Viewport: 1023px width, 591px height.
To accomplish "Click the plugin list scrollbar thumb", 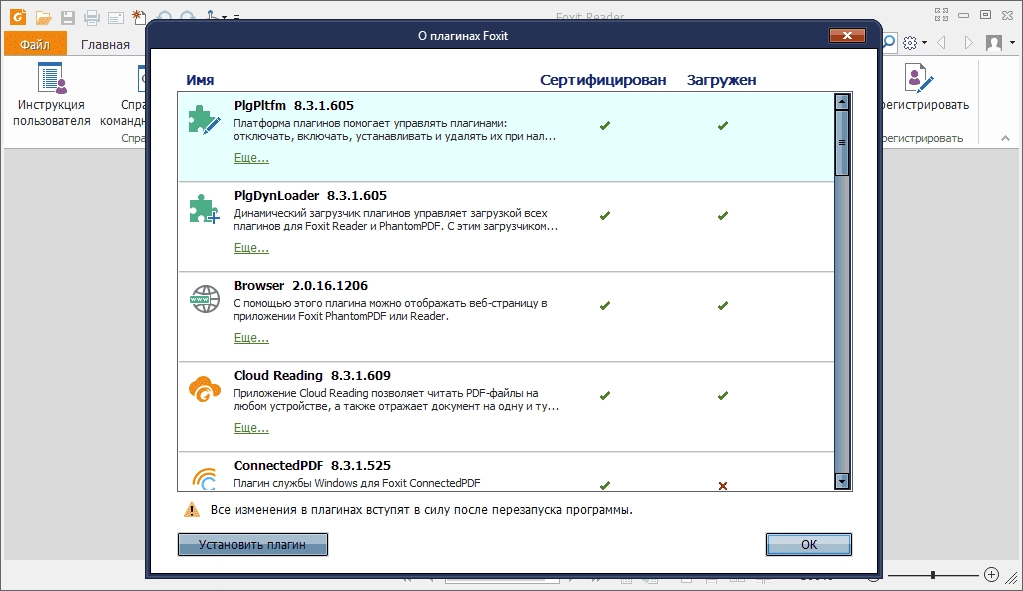I will [842, 143].
